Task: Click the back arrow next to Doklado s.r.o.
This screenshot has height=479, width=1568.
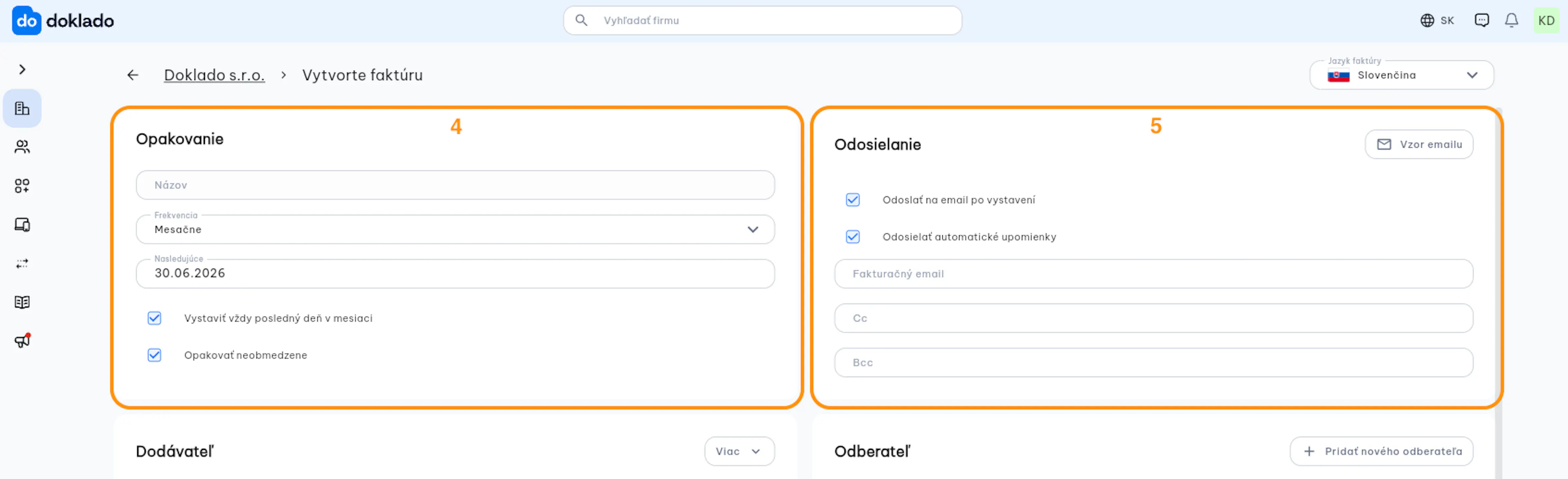Action: pyautogui.click(x=133, y=75)
